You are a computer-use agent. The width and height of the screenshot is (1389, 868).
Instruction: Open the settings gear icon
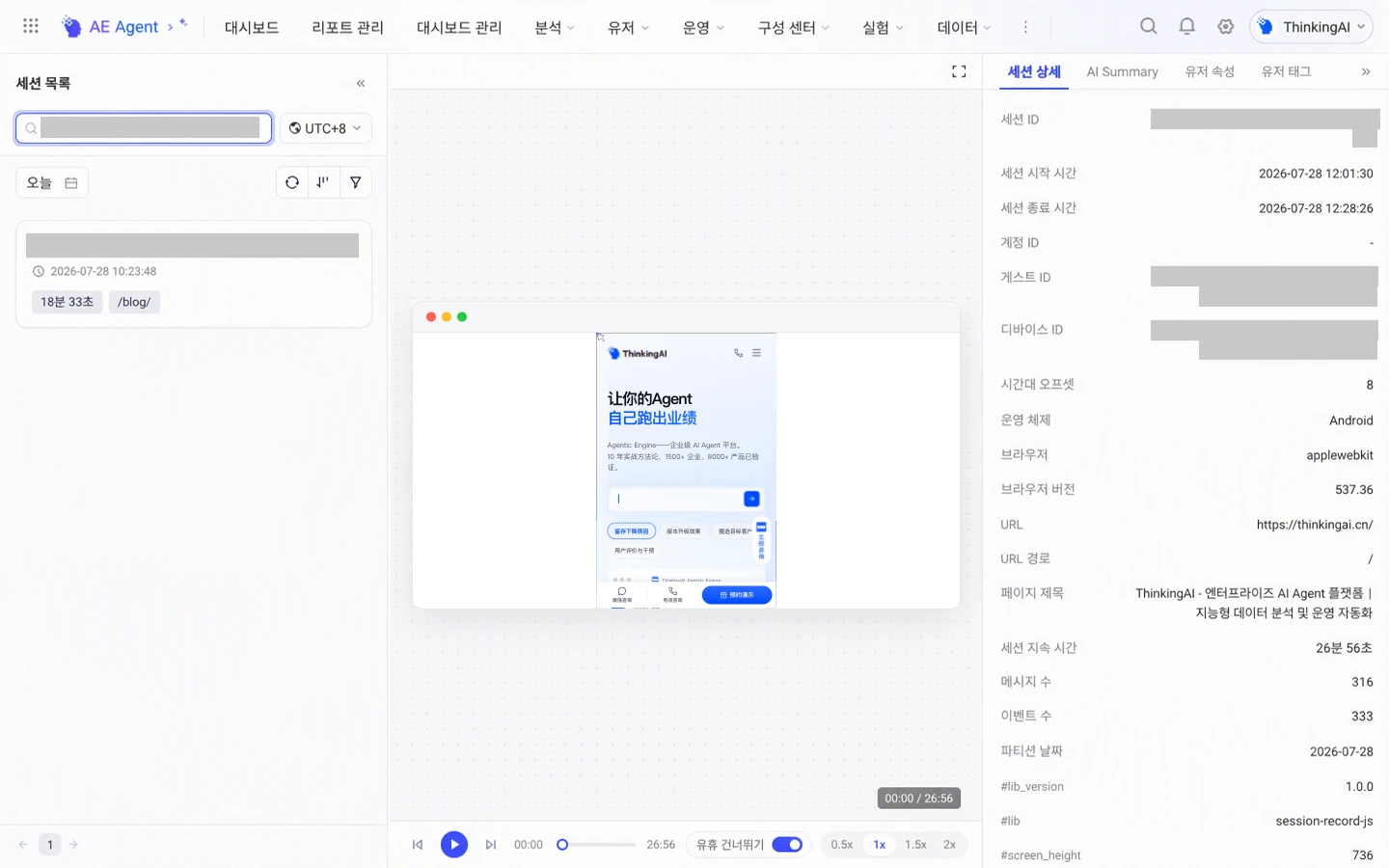[1226, 26]
